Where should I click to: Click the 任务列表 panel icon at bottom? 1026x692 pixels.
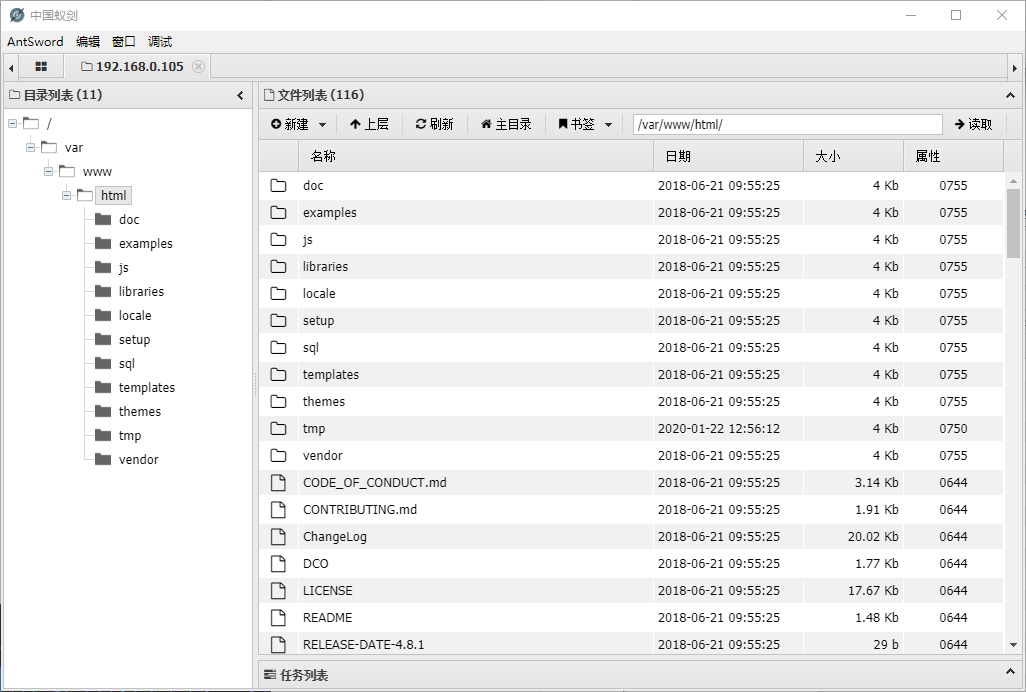click(268, 675)
